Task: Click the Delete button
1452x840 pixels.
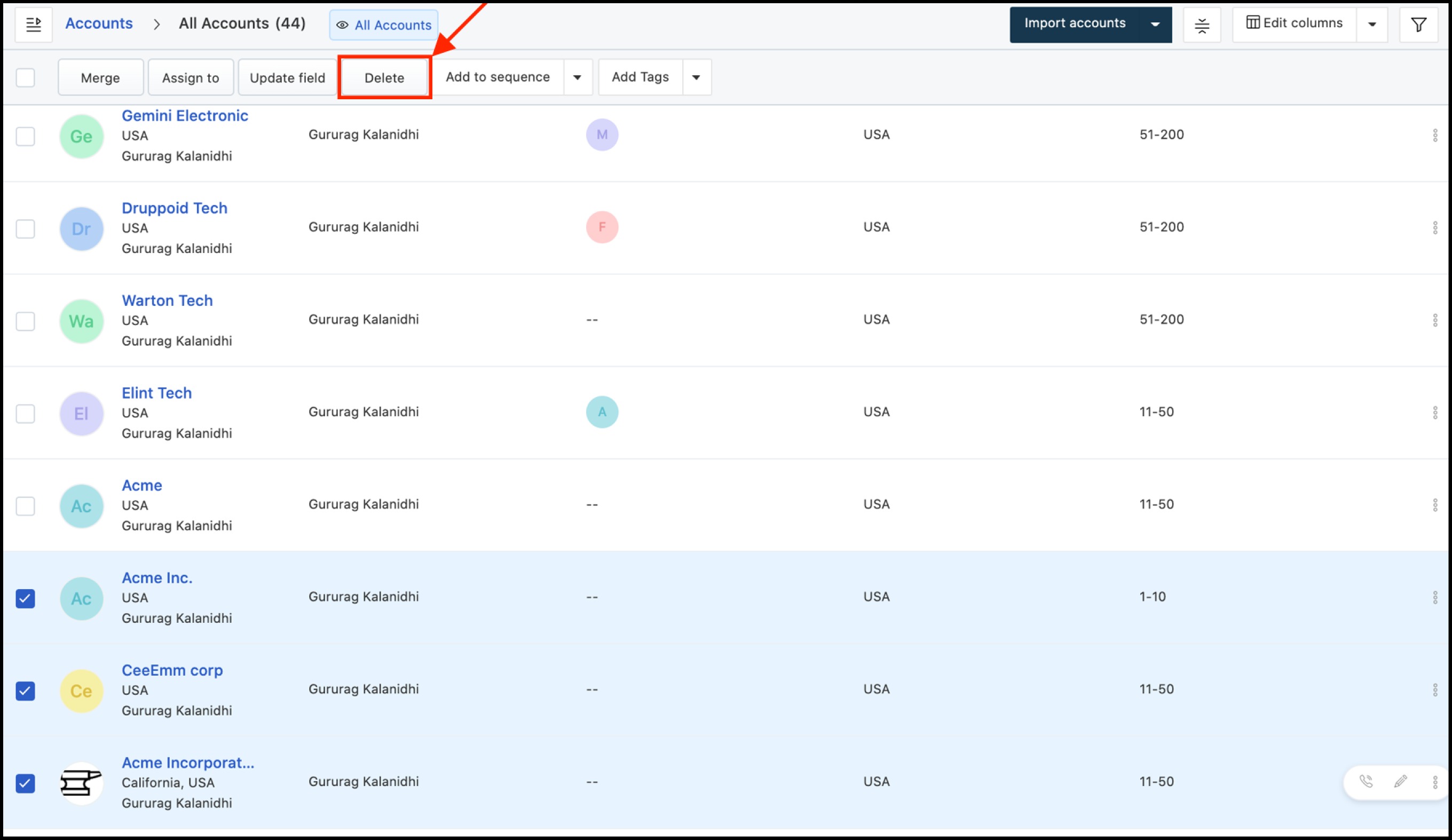Action: click(384, 78)
